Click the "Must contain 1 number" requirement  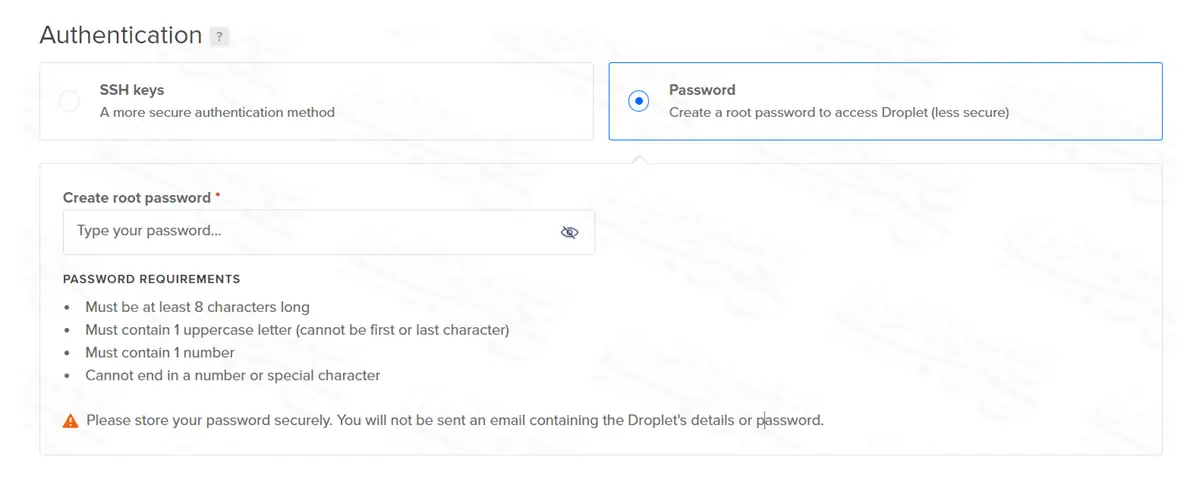pos(160,353)
